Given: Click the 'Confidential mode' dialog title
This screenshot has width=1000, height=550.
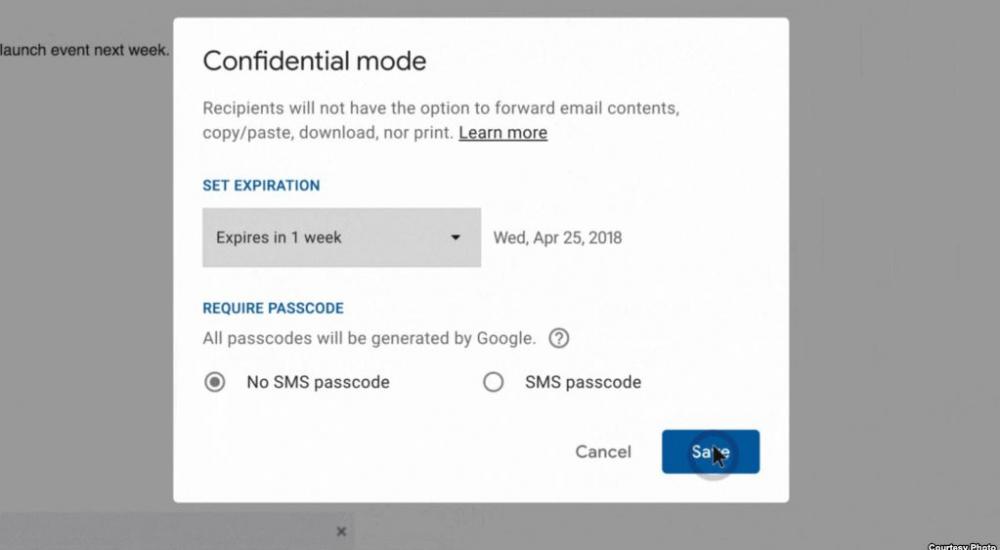Looking at the screenshot, I should click(315, 61).
